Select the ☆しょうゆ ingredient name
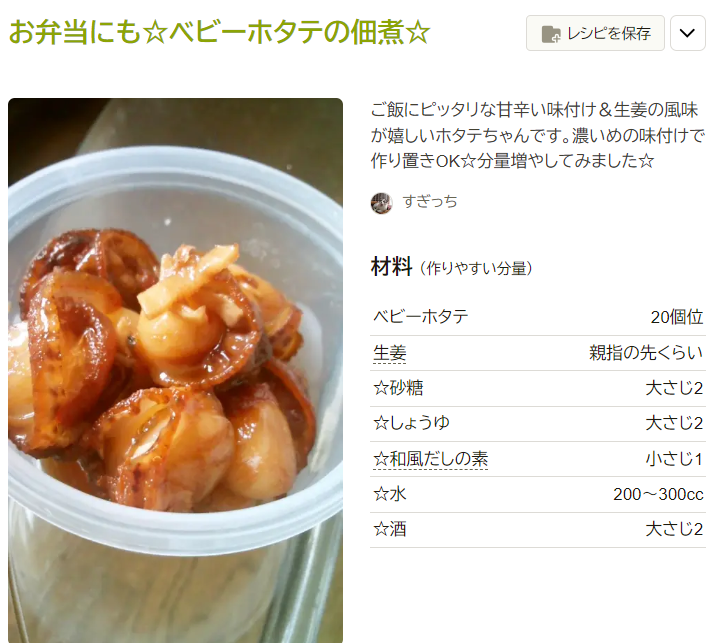Viewport: 714px width, 643px height. (x=411, y=423)
